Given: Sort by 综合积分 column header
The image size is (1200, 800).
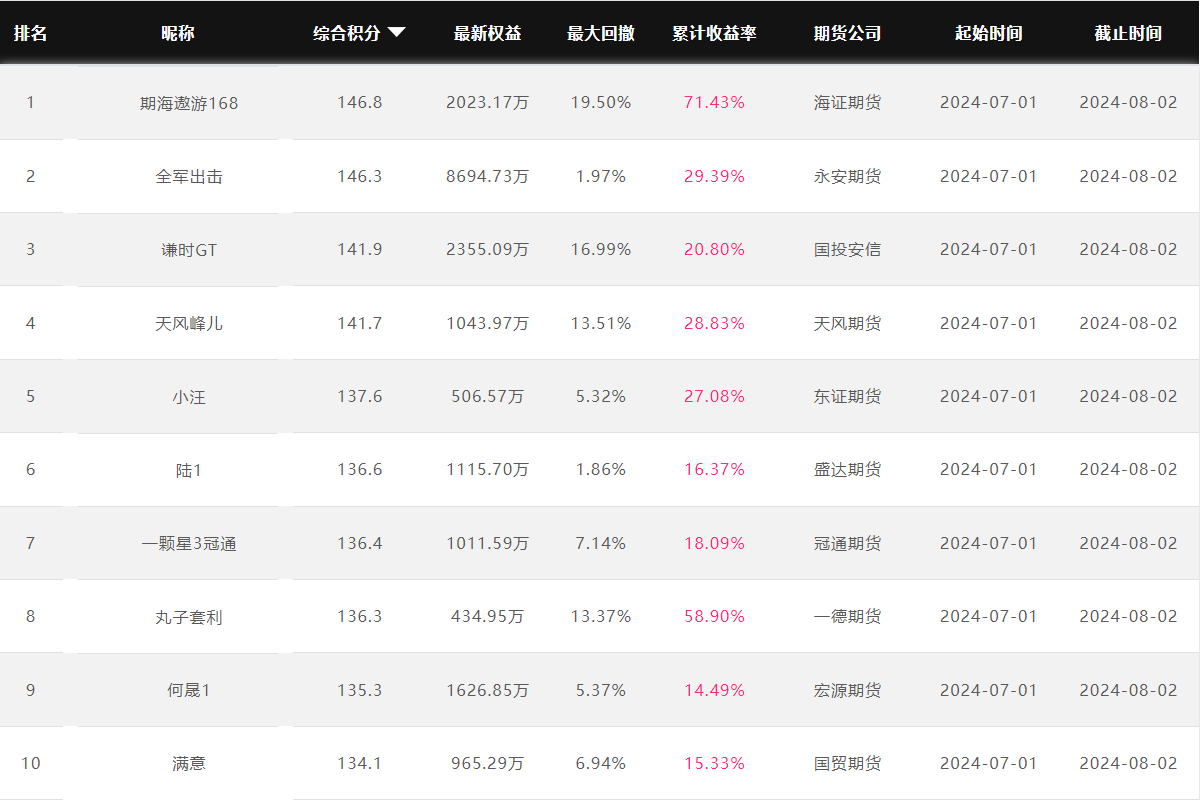Looking at the screenshot, I should point(347,33).
